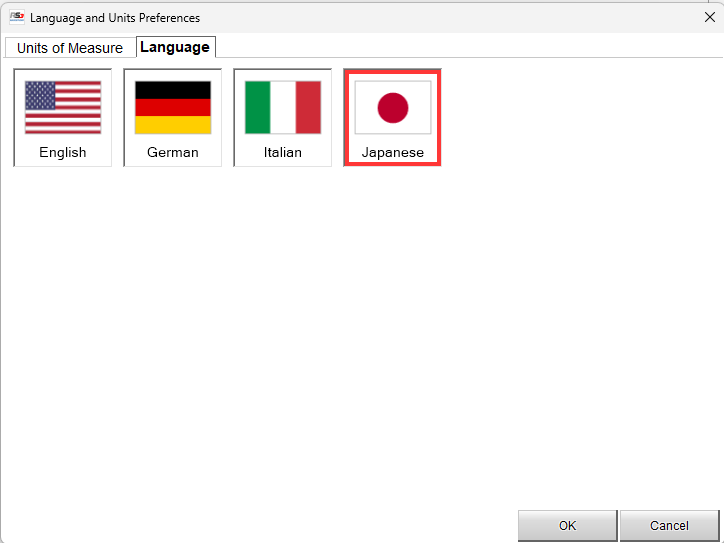The height and width of the screenshot is (543, 724).
Task: Switch to the Units of Measure tab
Action: pos(70,48)
